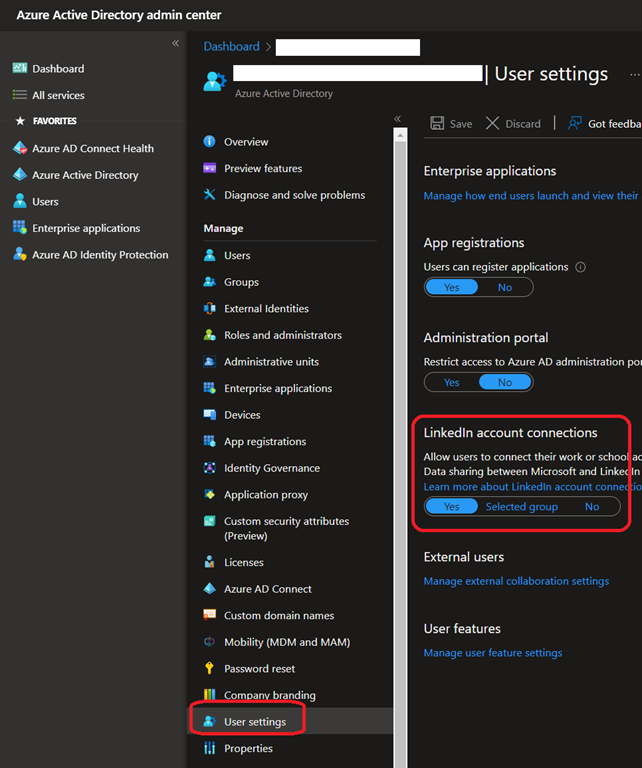The height and width of the screenshot is (768, 642).
Task: Collapse the far-left navigation sidebar
Action: coord(175,43)
